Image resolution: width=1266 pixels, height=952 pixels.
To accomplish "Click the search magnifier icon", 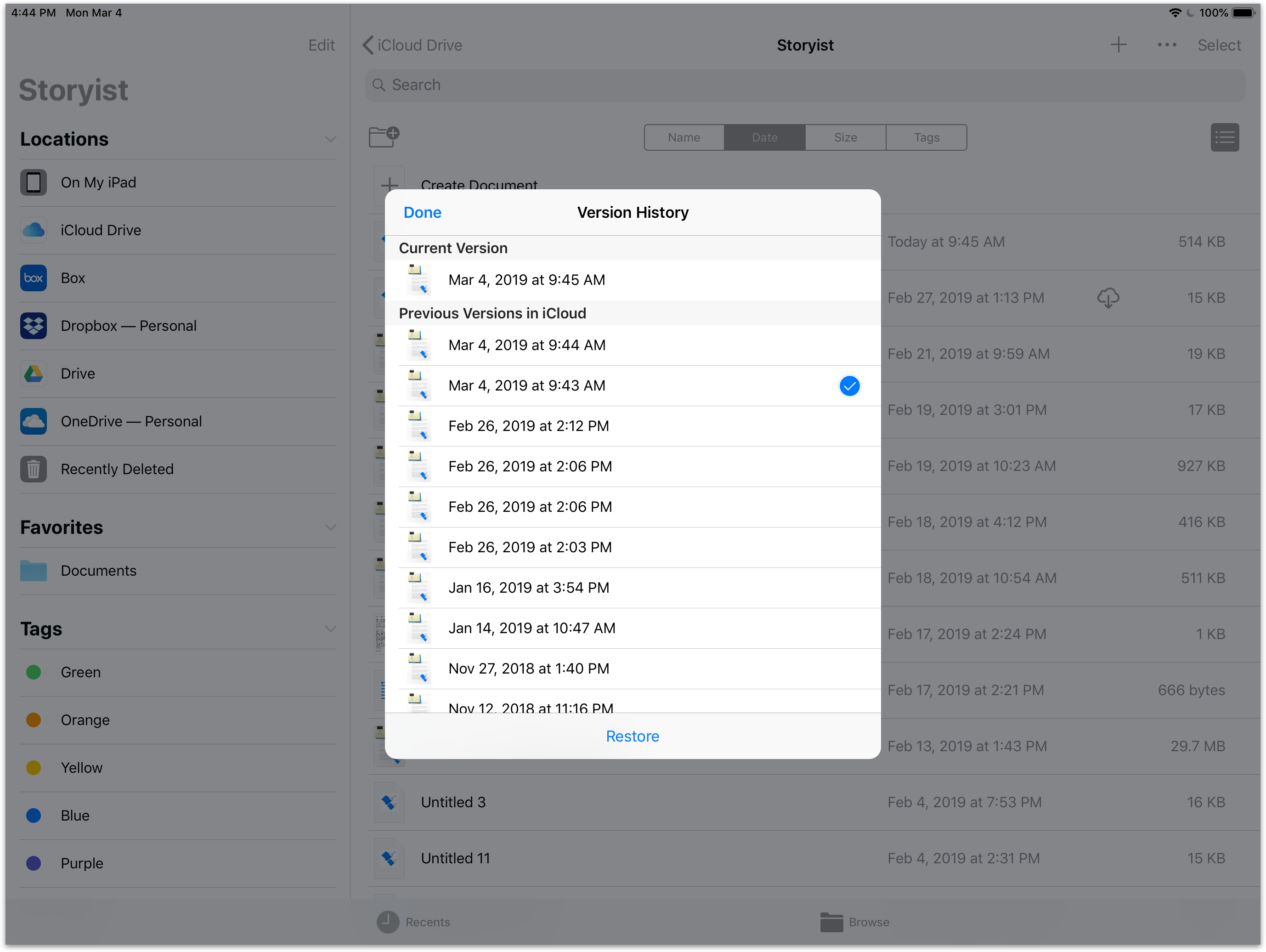I will [379, 85].
